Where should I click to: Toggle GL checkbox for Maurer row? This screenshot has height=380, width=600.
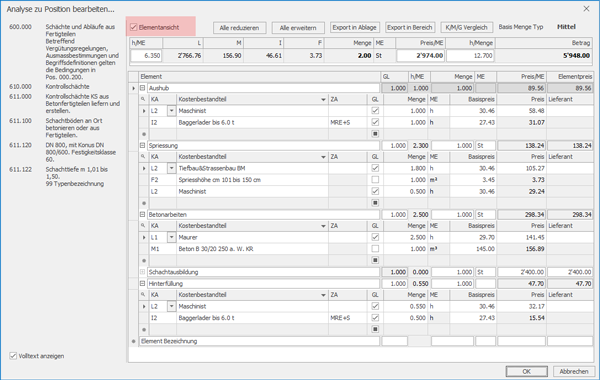point(375,237)
